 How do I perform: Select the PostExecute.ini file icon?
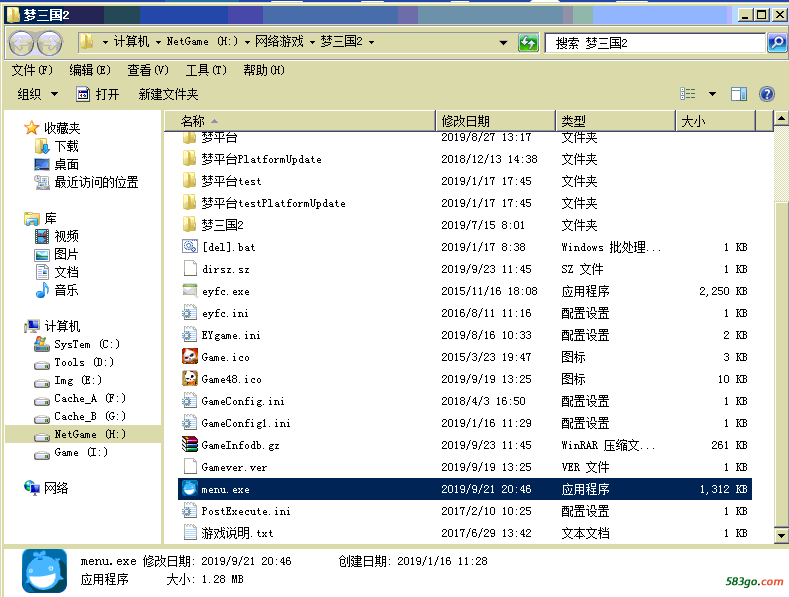coord(190,510)
